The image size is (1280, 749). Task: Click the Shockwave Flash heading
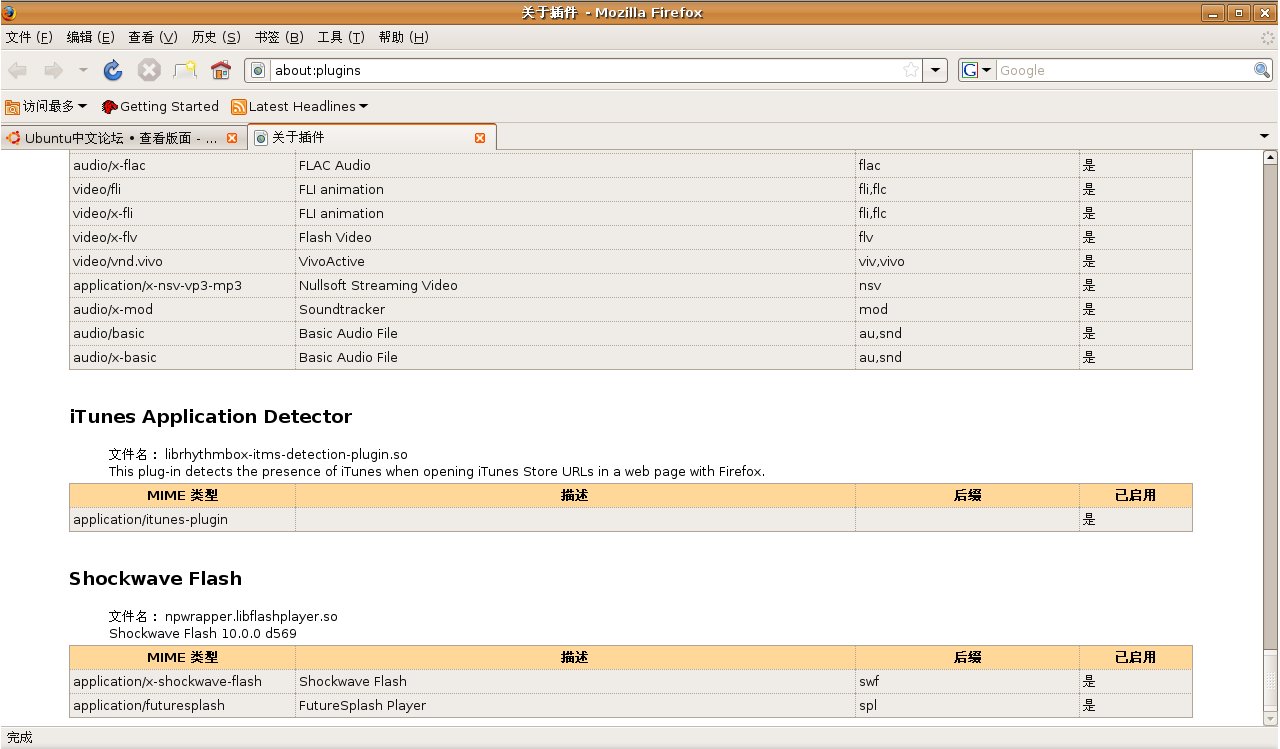click(155, 579)
